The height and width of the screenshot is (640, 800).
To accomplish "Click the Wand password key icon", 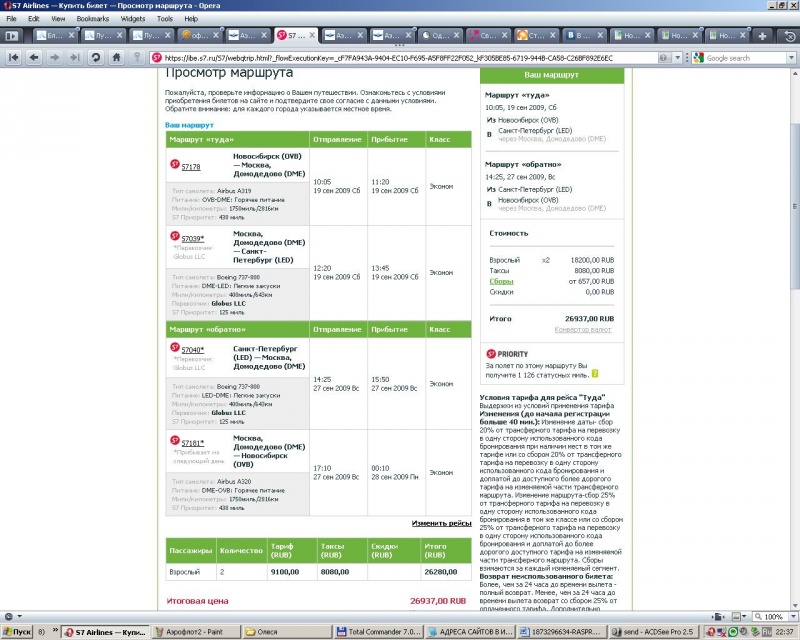I will tap(137, 58).
